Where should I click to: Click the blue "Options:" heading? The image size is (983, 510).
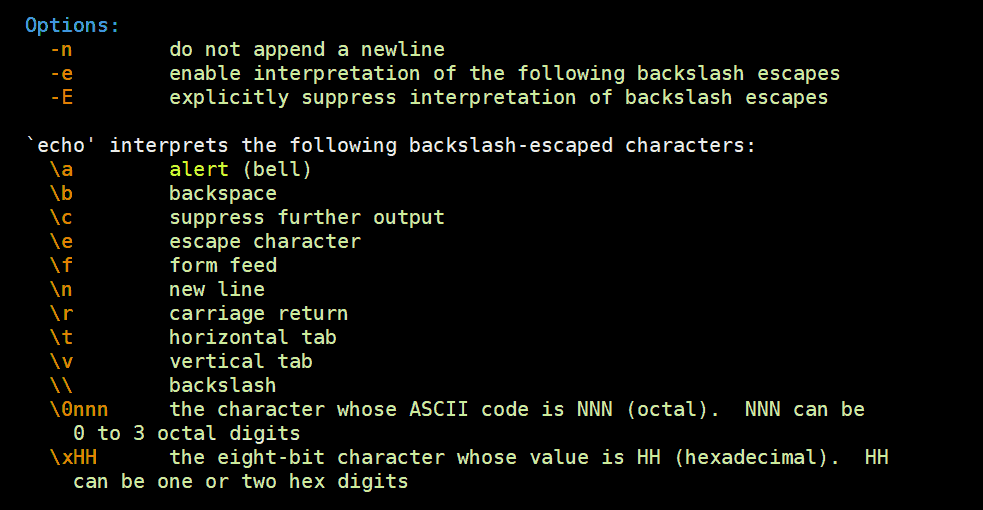pos(72,26)
